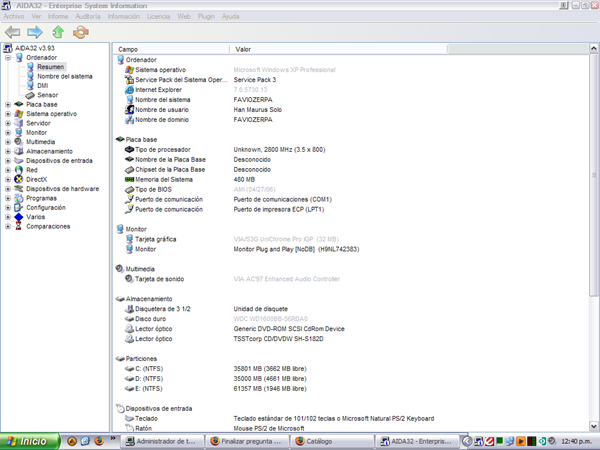Switch to Finalizar pregunta taskbar window

pyautogui.click(x=247, y=441)
